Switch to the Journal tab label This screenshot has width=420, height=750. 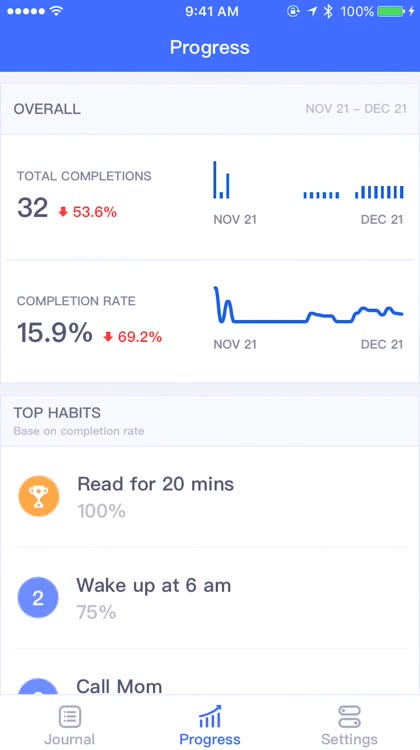(70, 739)
